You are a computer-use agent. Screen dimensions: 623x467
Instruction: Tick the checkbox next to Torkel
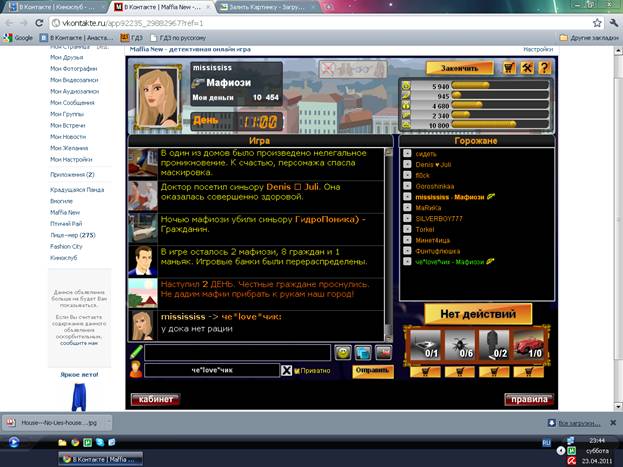(407, 229)
